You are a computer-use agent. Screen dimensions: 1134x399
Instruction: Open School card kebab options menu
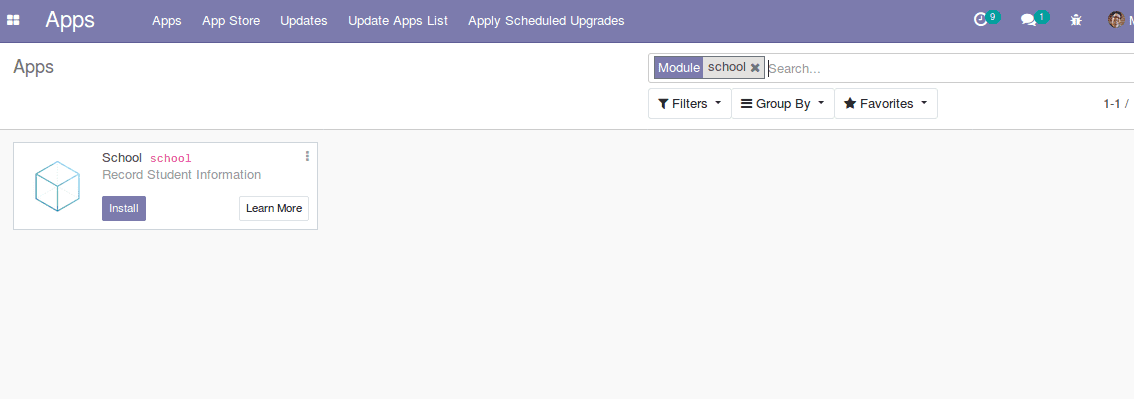click(307, 156)
